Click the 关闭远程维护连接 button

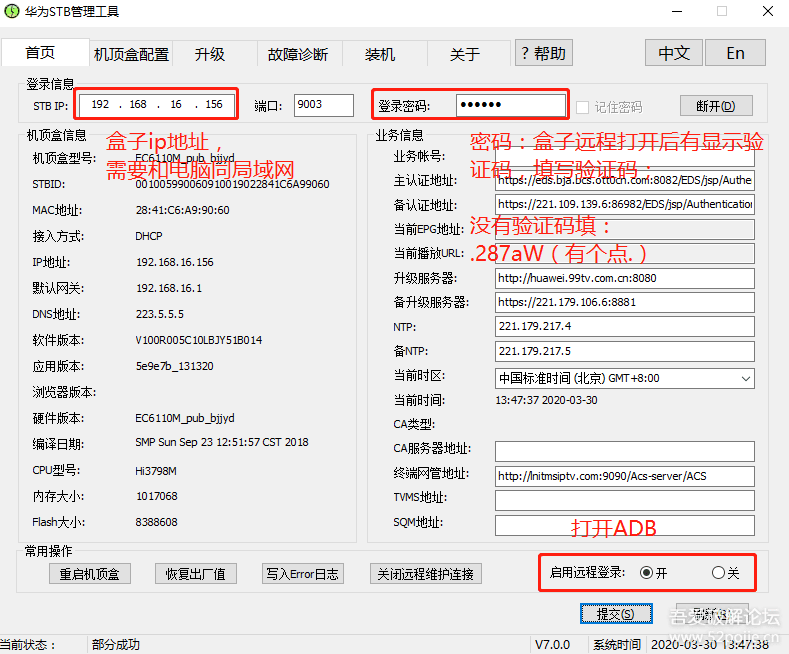click(x=426, y=574)
